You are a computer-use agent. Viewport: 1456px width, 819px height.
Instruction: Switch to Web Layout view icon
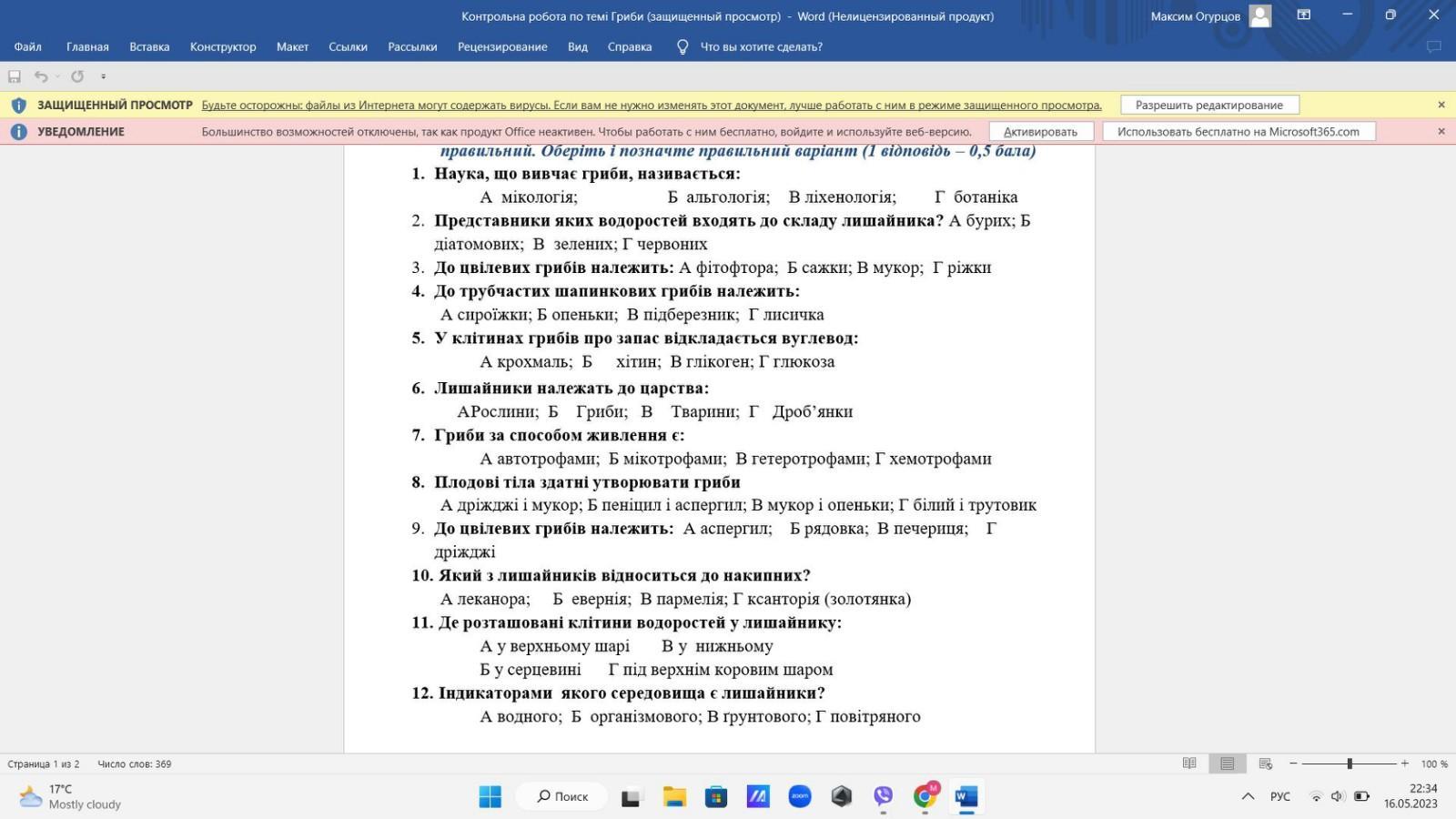click(x=1266, y=763)
